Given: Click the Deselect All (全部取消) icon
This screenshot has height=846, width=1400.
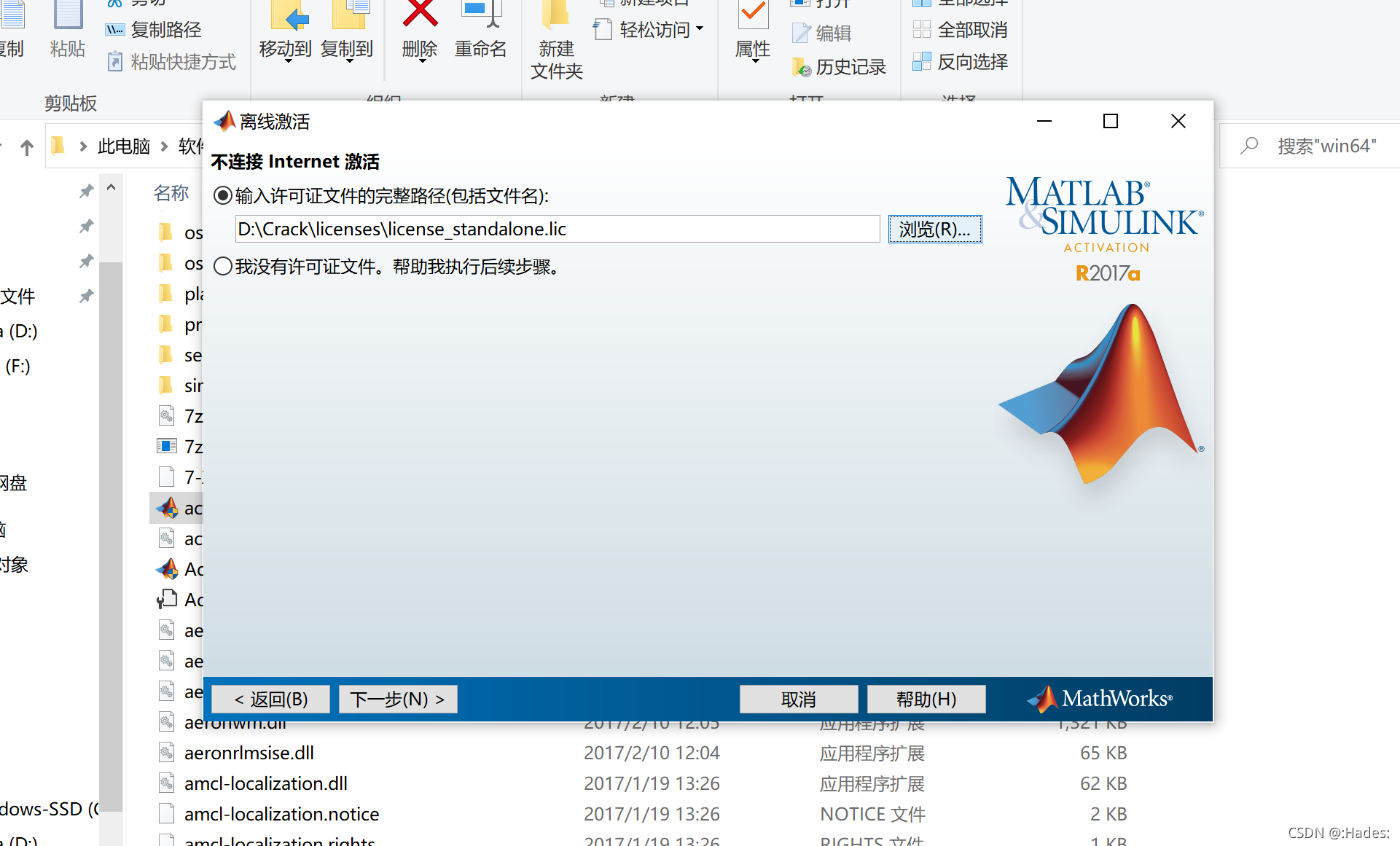Looking at the screenshot, I should click(921, 30).
